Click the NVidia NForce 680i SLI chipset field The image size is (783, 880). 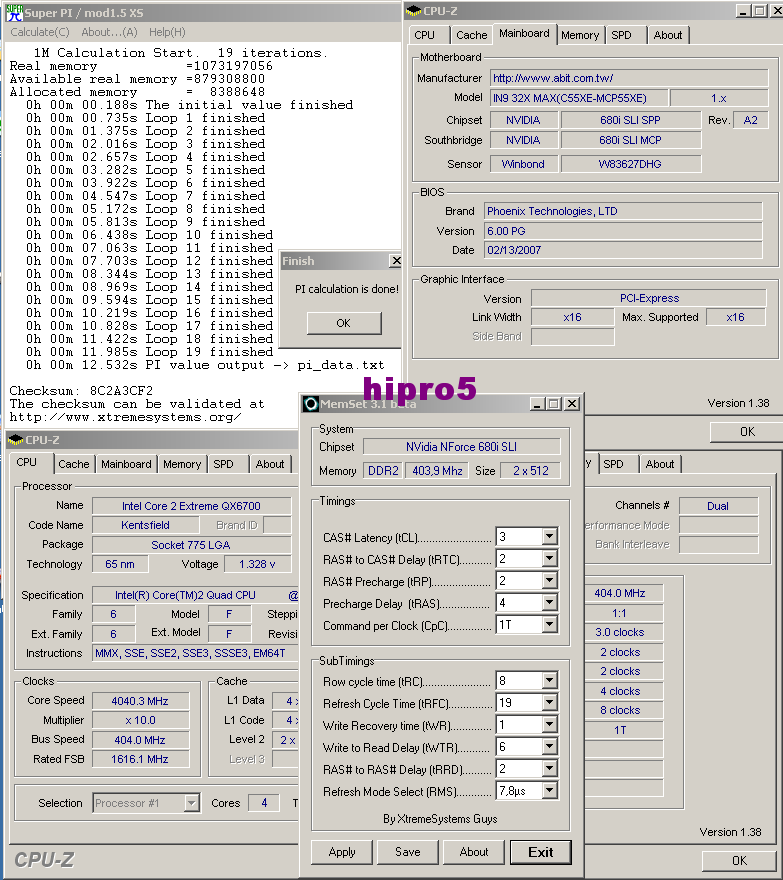(461, 447)
